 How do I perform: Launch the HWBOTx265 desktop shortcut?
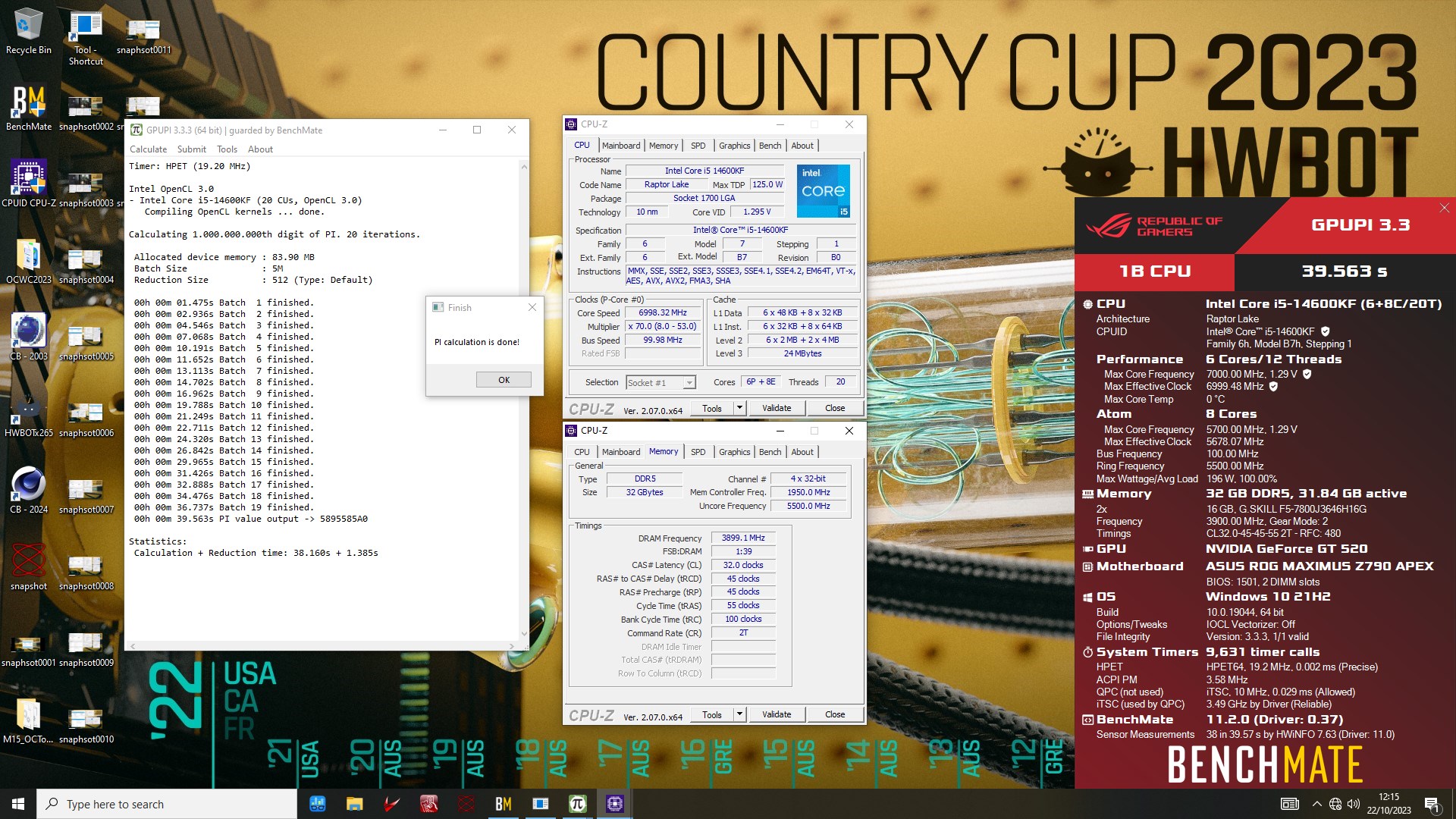coord(29,414)
